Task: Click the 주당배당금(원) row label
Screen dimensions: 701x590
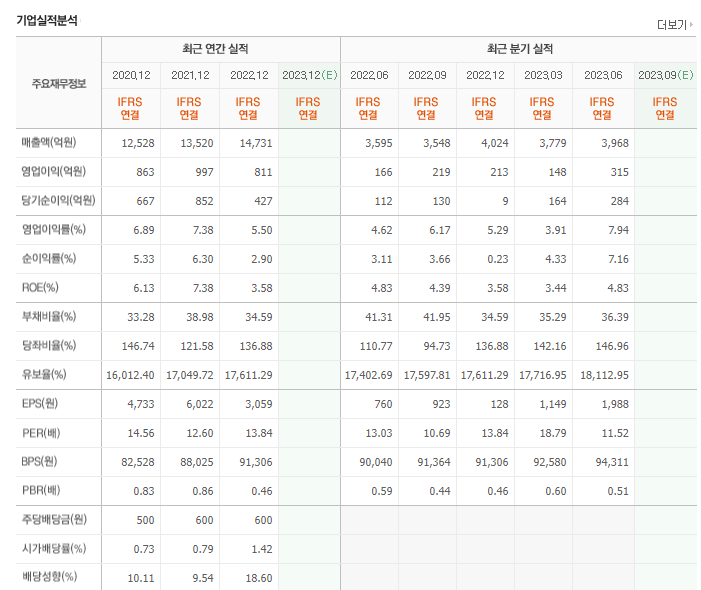Action: 54,519
